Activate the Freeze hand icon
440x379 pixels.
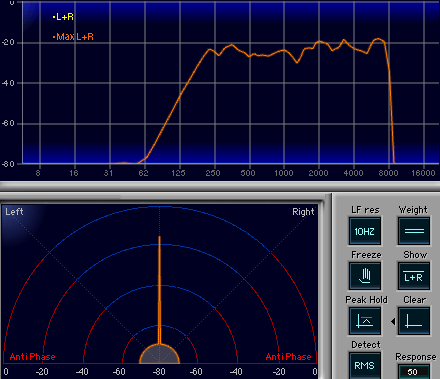pyautogui.click(x=365, y=276)
